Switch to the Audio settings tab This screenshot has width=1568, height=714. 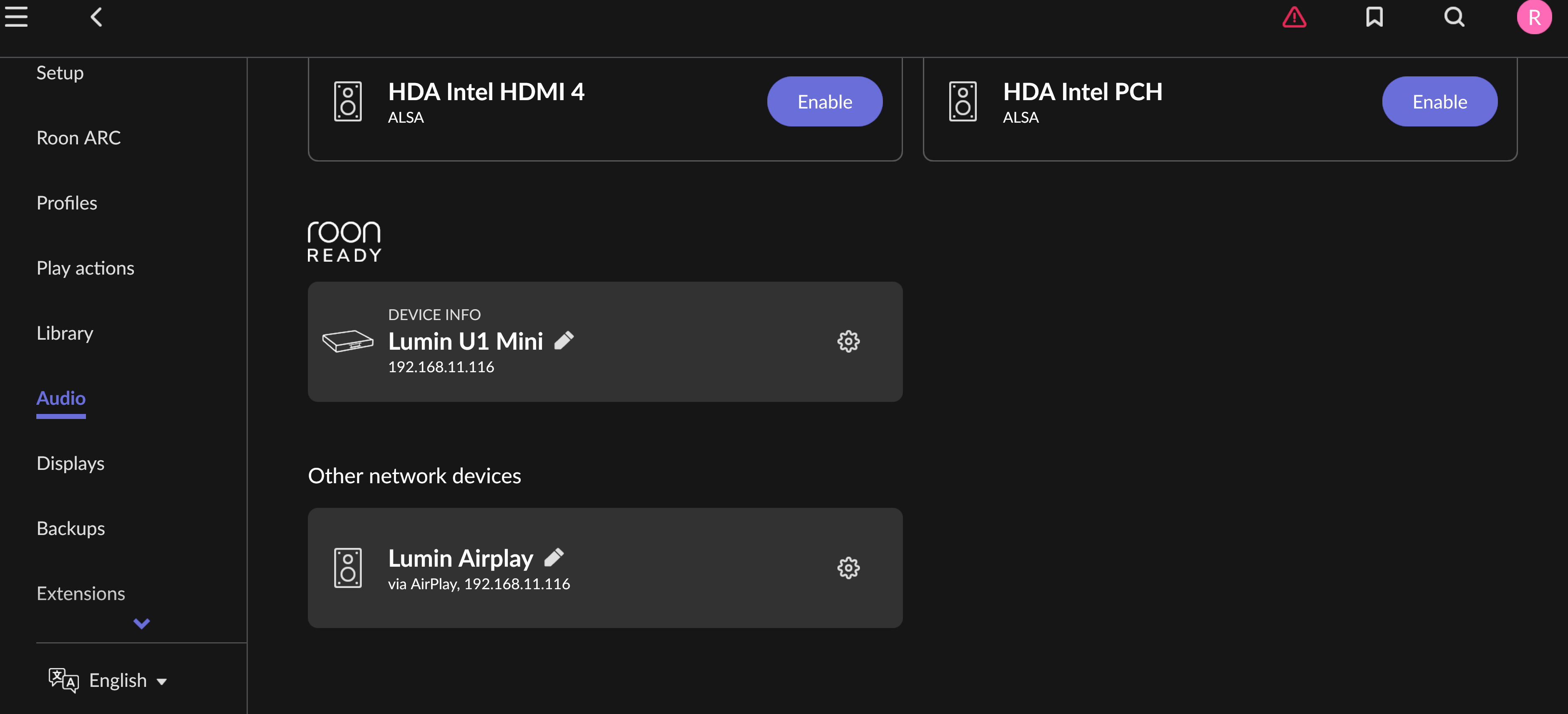[61, 398]
